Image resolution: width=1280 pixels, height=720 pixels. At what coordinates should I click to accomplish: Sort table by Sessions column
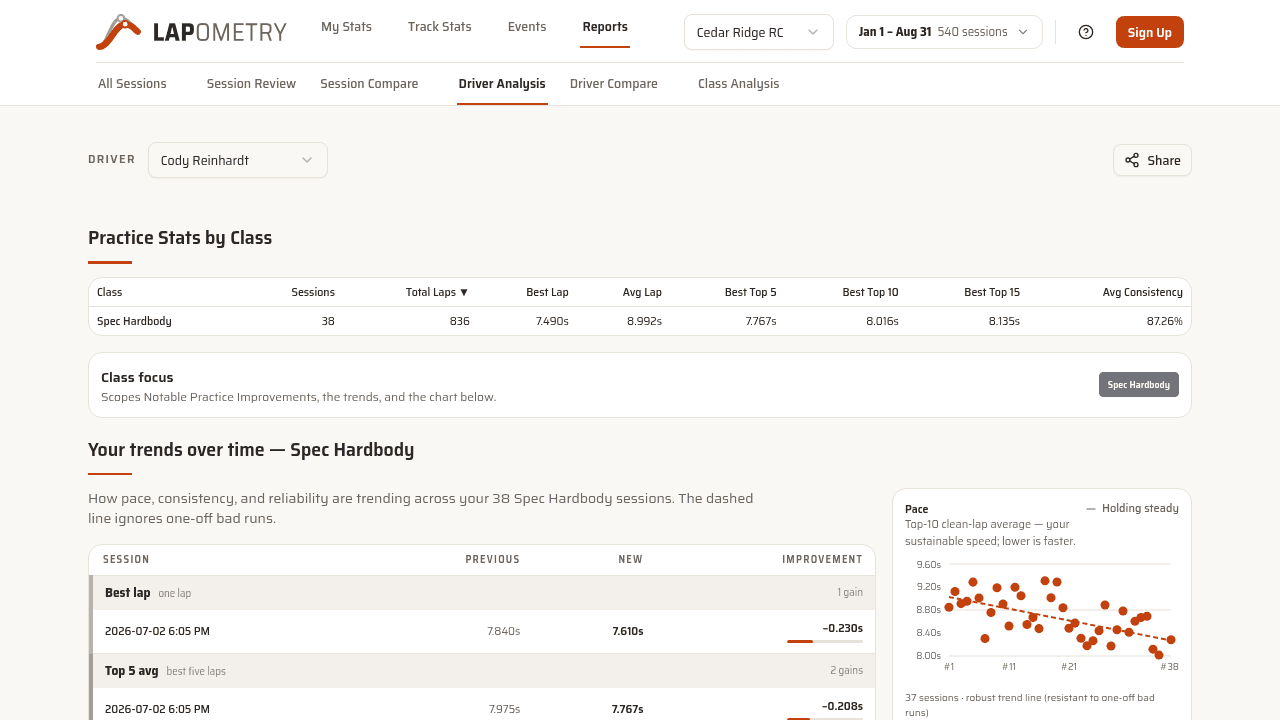[x=313, y=292]
